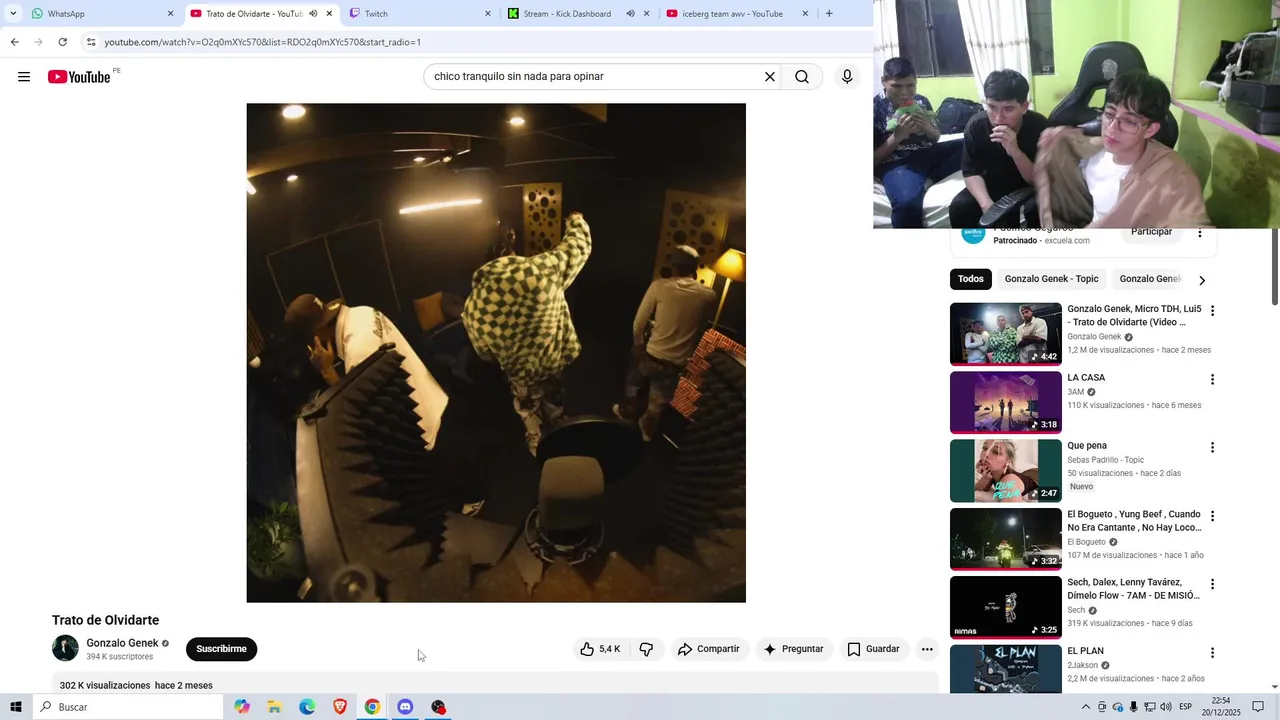Open options for the sponsored ad card

(x=1200, y=232)
